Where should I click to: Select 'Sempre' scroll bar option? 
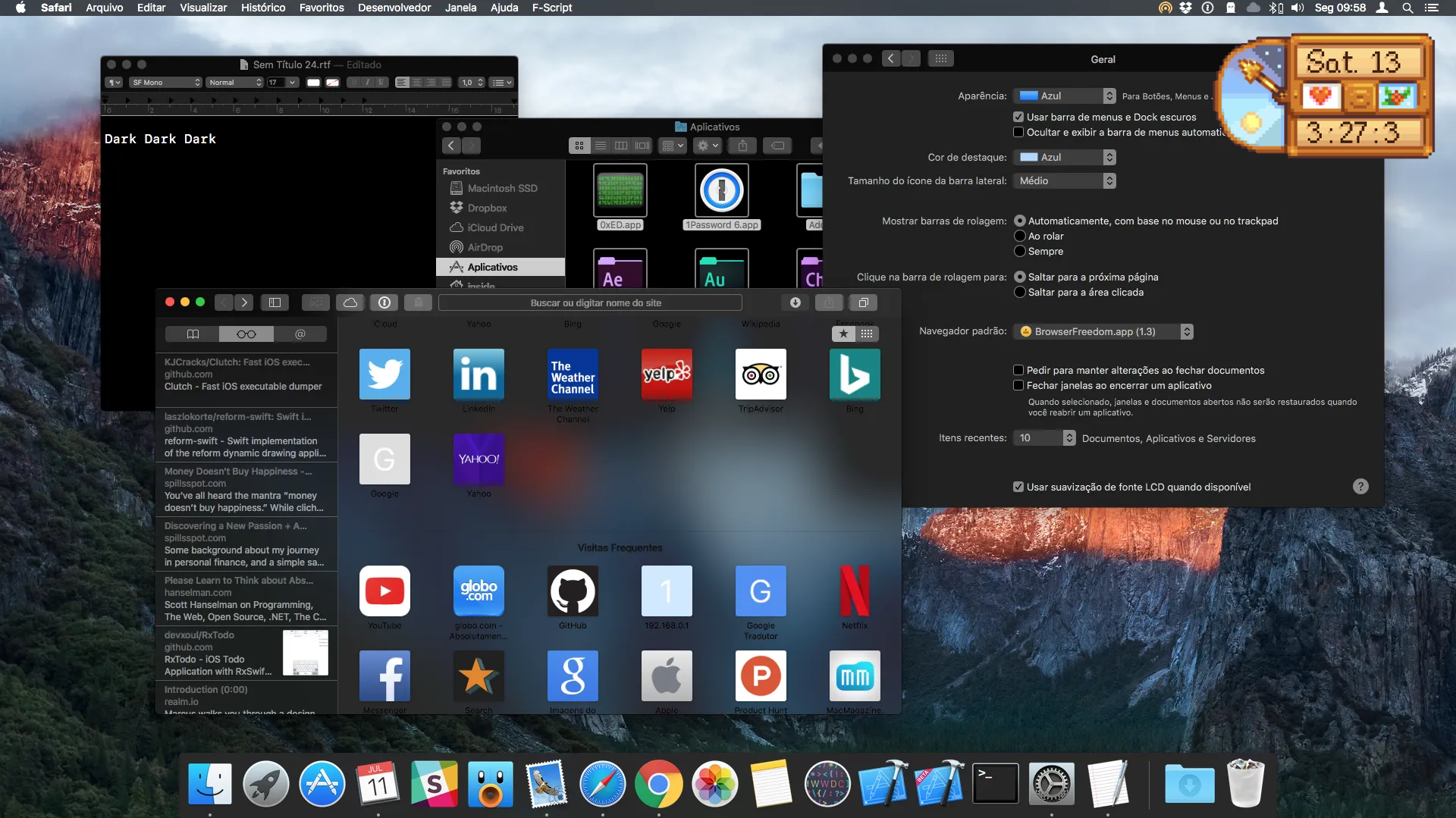click(1020, 251)
